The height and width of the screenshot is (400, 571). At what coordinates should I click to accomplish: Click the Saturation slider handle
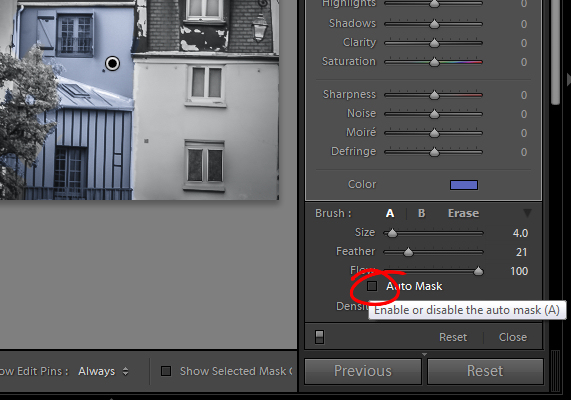tap(434, 62)
